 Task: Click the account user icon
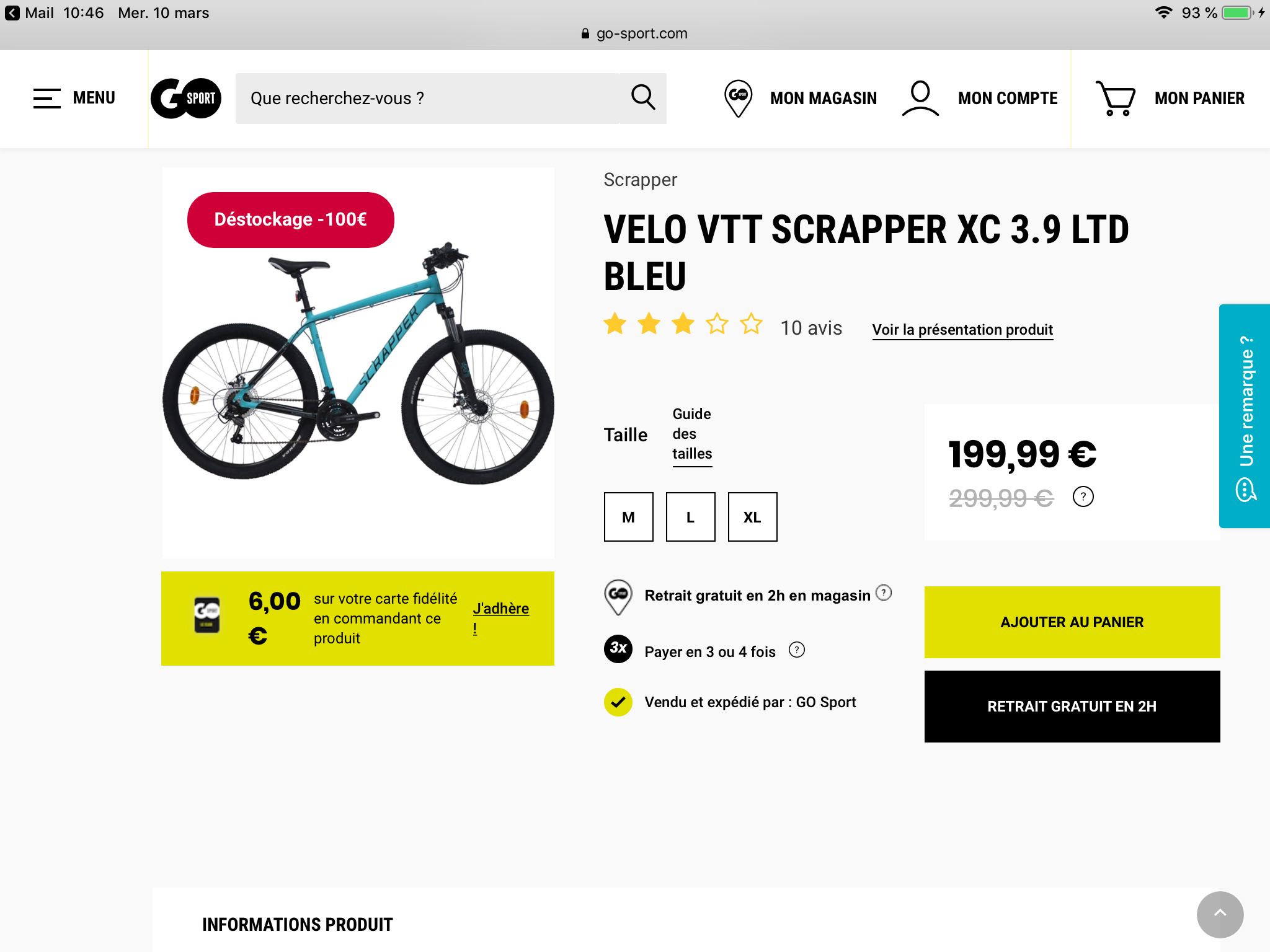[x=920, y=98]
